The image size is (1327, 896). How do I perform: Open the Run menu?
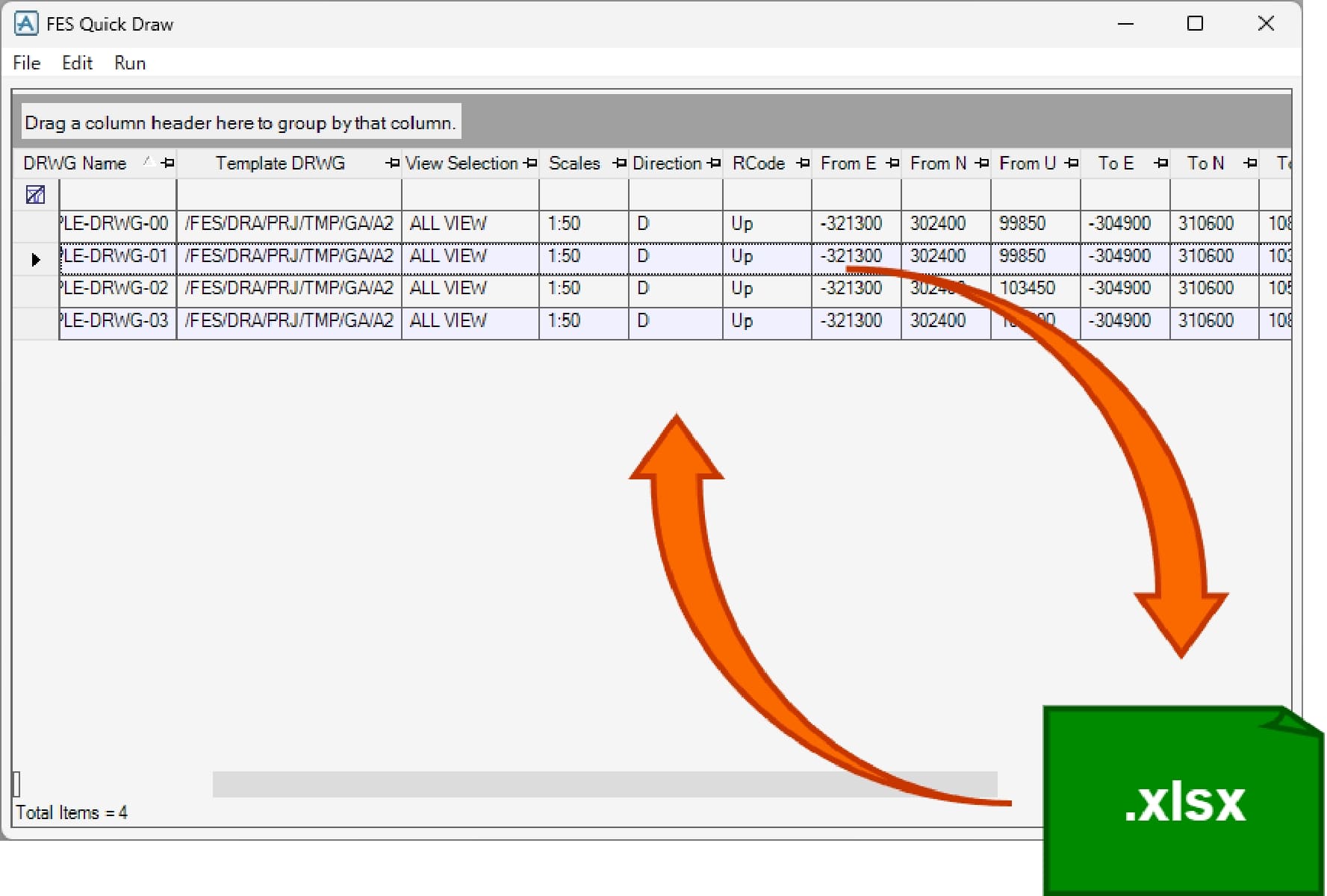(x=130, y=63)
